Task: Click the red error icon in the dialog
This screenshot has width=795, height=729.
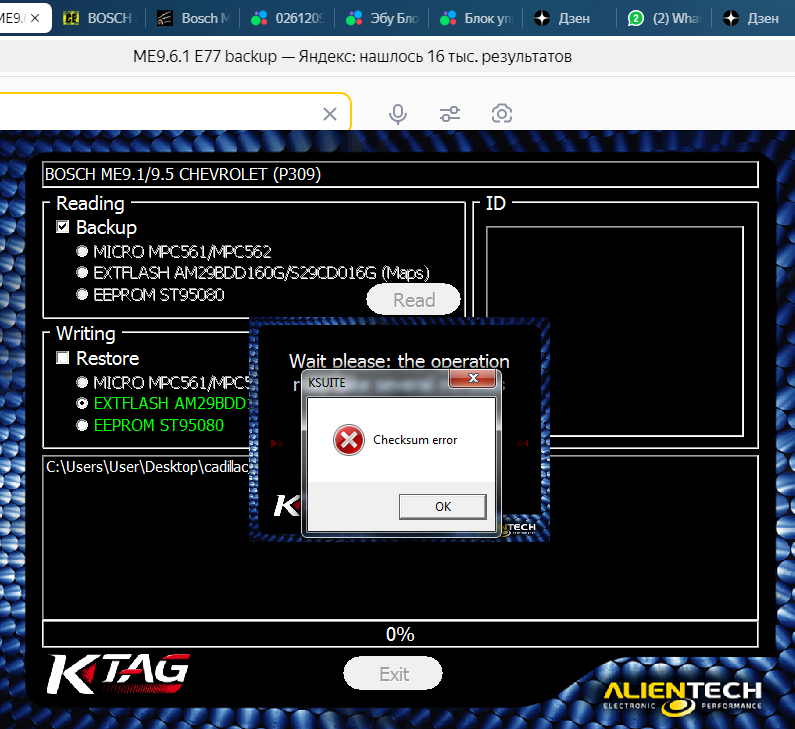Action: pyautogui.click(x=348, y=440)
